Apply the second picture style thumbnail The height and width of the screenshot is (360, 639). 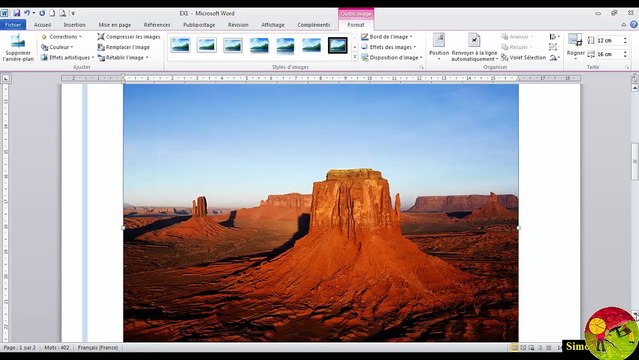[x=207, y=45]
